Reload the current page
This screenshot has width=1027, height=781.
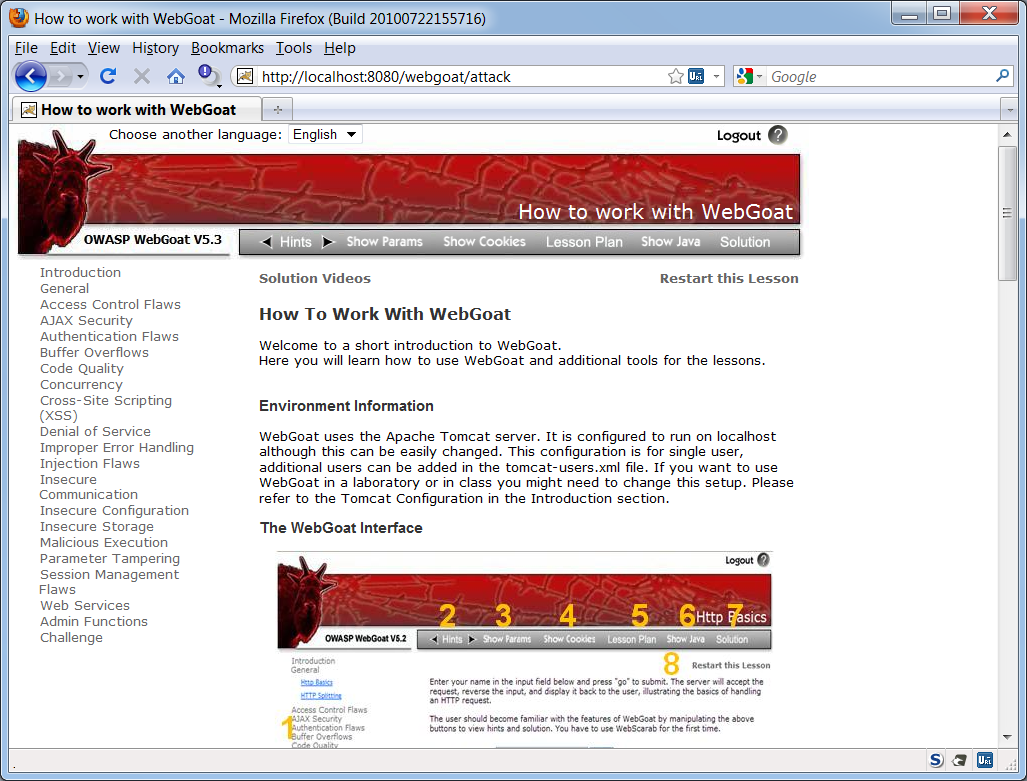(108, 77)
